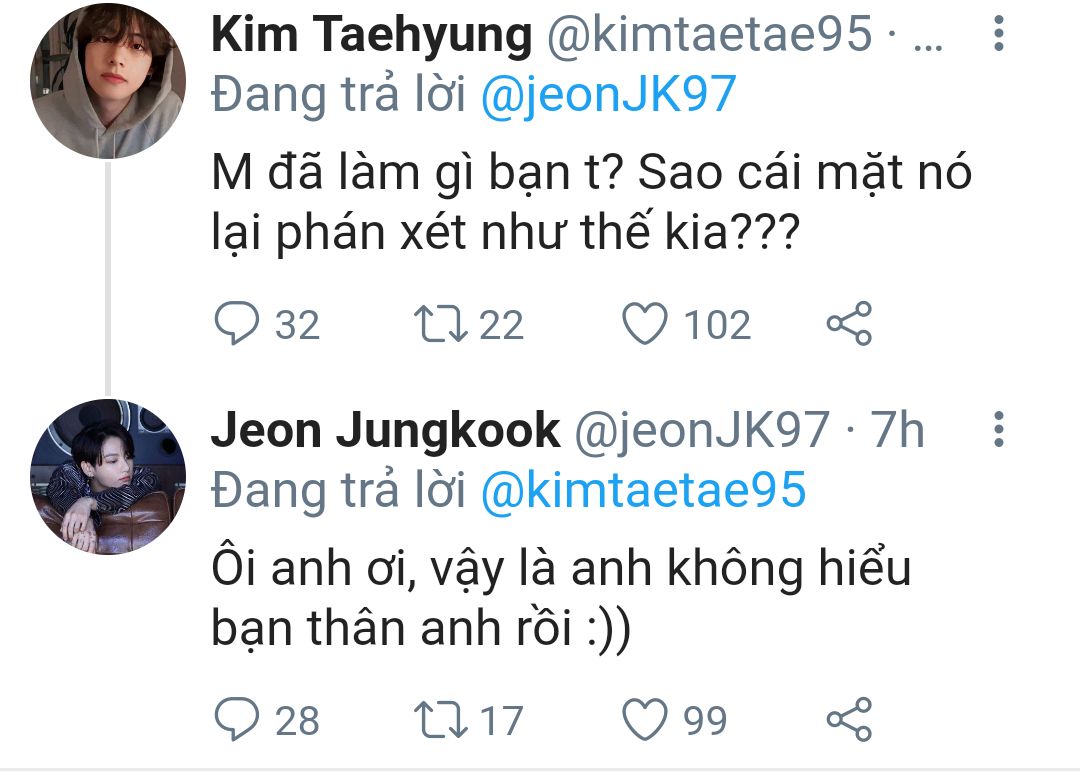The width and height of the screenshot is (1080, 773).
Task: Click the @kimtaetae95 handle beside Kim Taehyung
Action: coord(708,36)
